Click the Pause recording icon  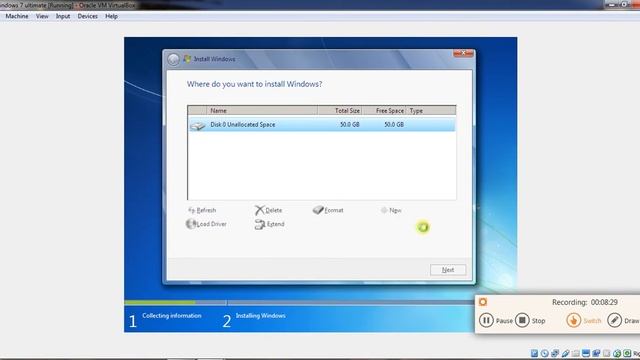click(x=486, y=320)
